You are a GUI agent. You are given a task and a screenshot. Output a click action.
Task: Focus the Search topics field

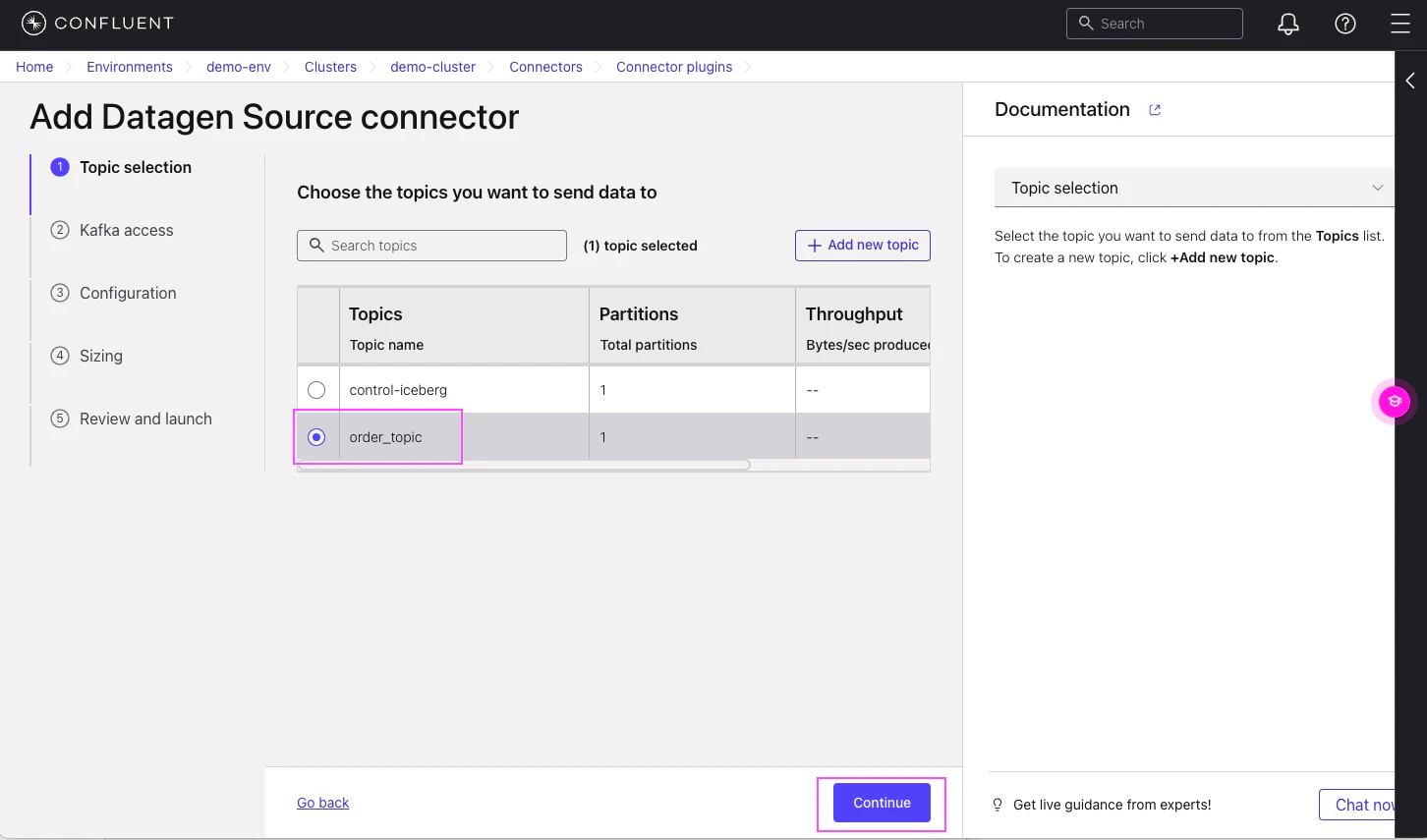431,246
